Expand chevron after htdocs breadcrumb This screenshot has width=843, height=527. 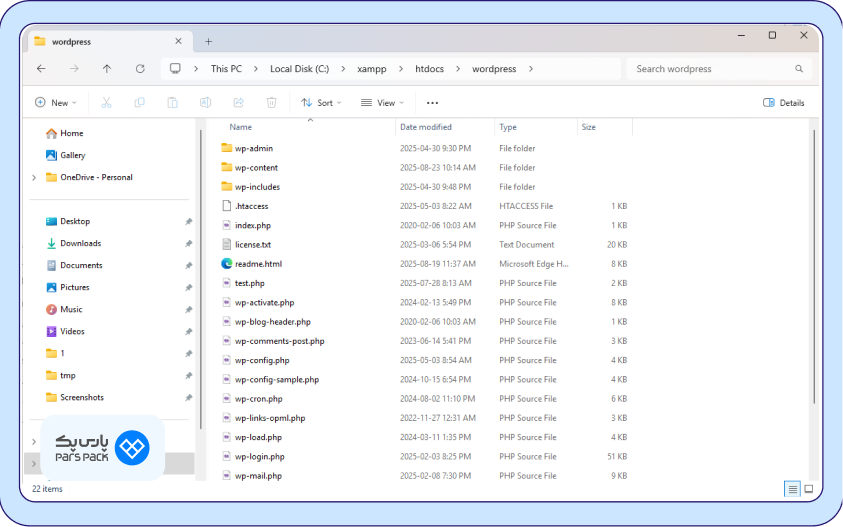click(x=458, y=69)
